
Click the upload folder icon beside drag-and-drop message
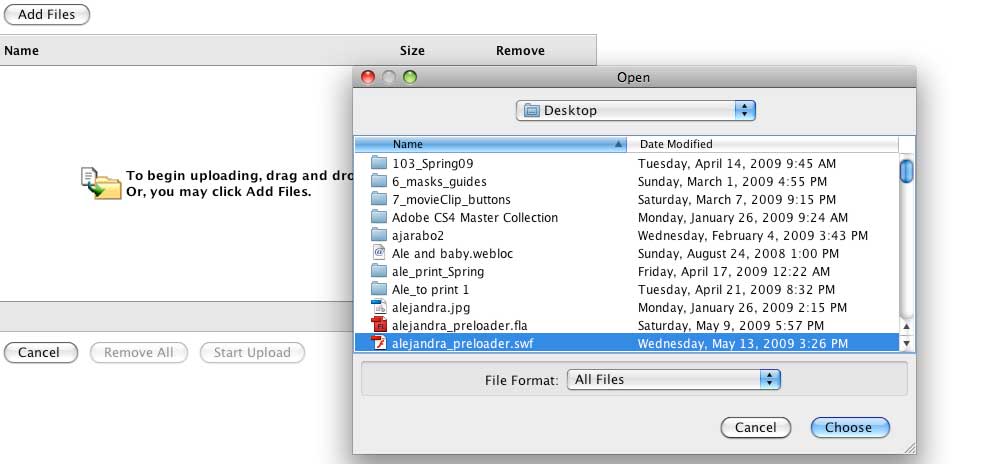pyautogui.click(x=101, y=183)
